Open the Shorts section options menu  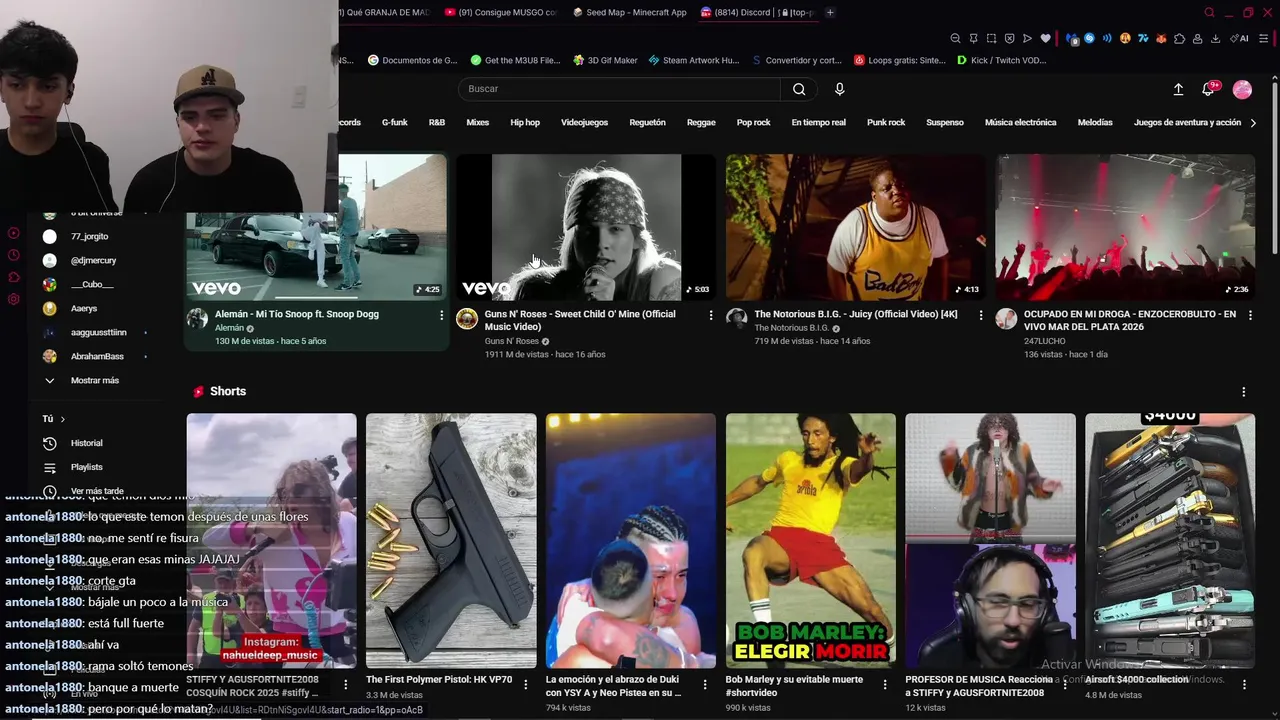[x=1243, y=392]
